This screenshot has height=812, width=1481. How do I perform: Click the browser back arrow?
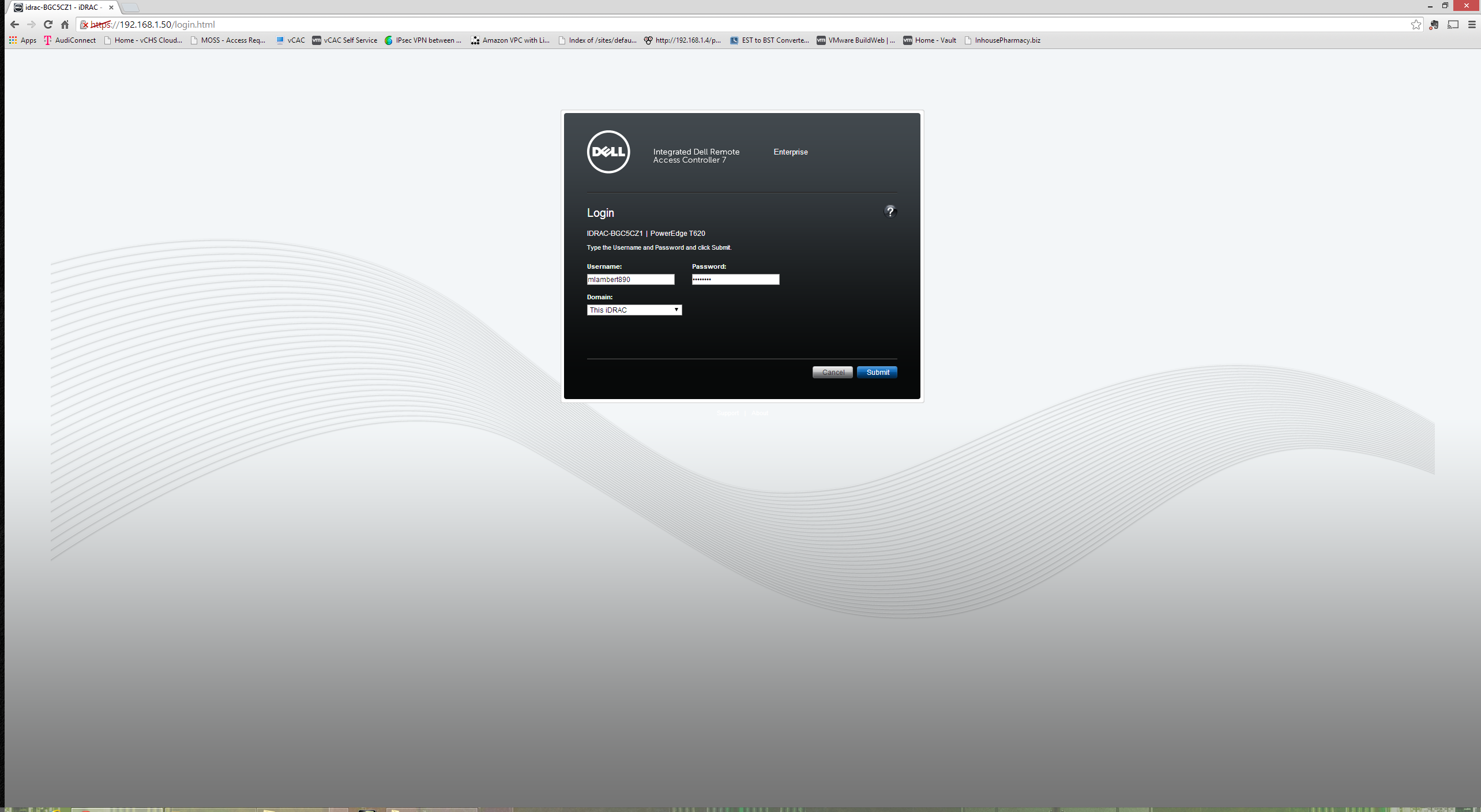click(x=15, y=24)
